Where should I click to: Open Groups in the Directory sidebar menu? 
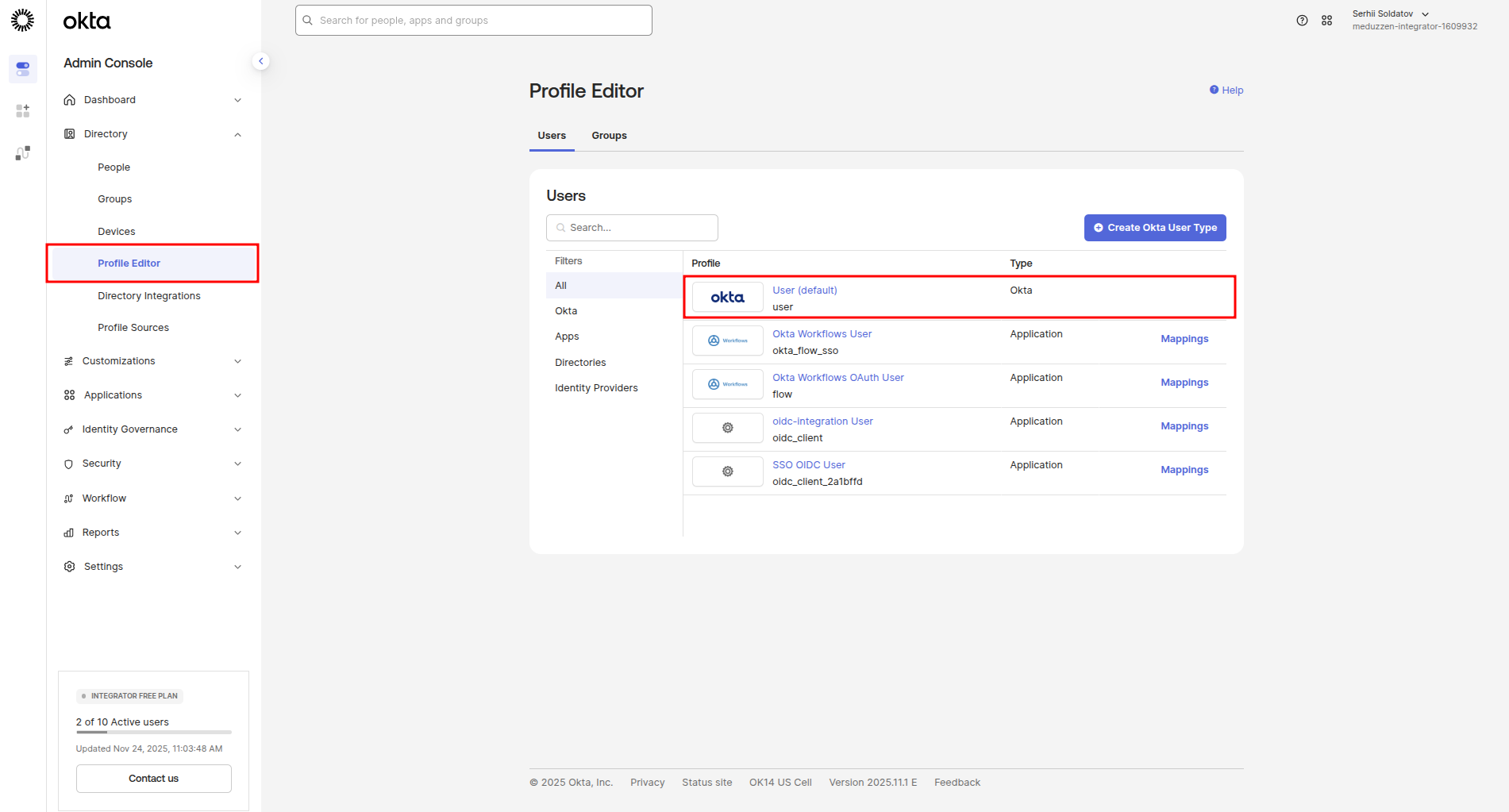pyautogui.click(x=114, y=199)
